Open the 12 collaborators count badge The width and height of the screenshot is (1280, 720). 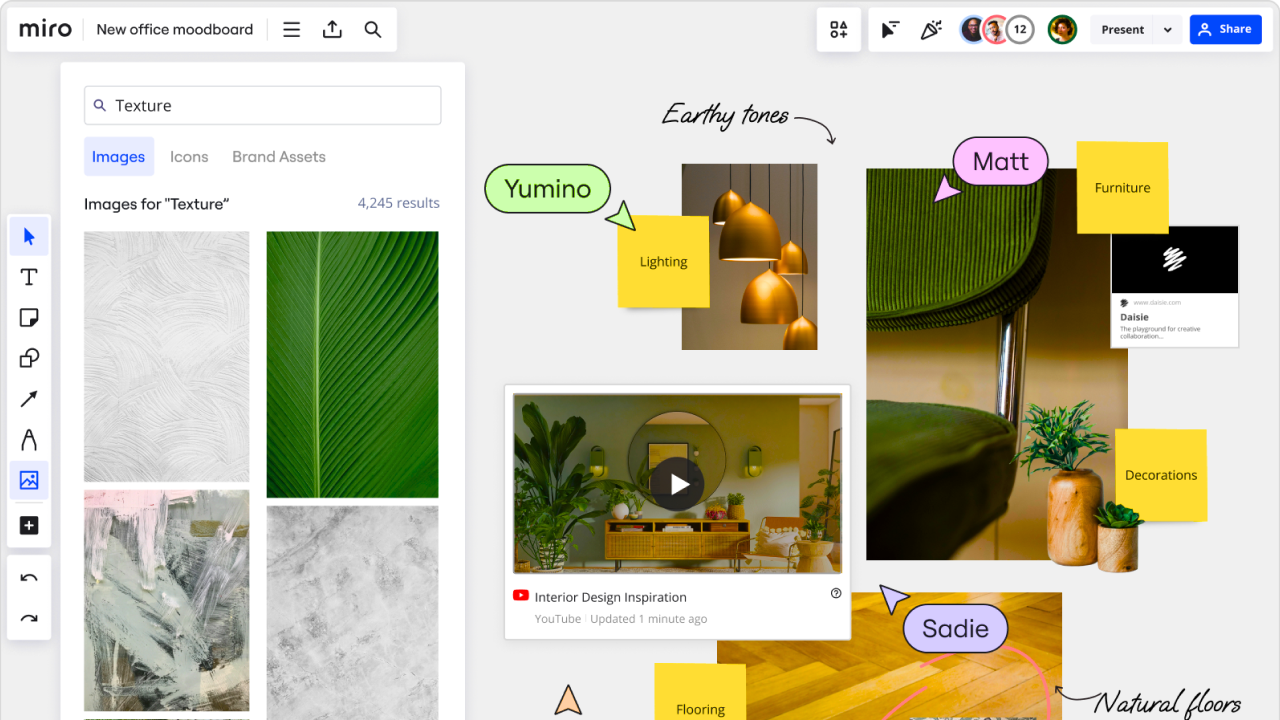tap(1019, 30)
